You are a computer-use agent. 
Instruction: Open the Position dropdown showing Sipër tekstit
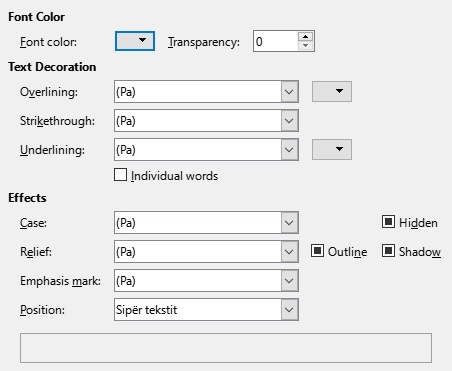click(x=206, y=310)
